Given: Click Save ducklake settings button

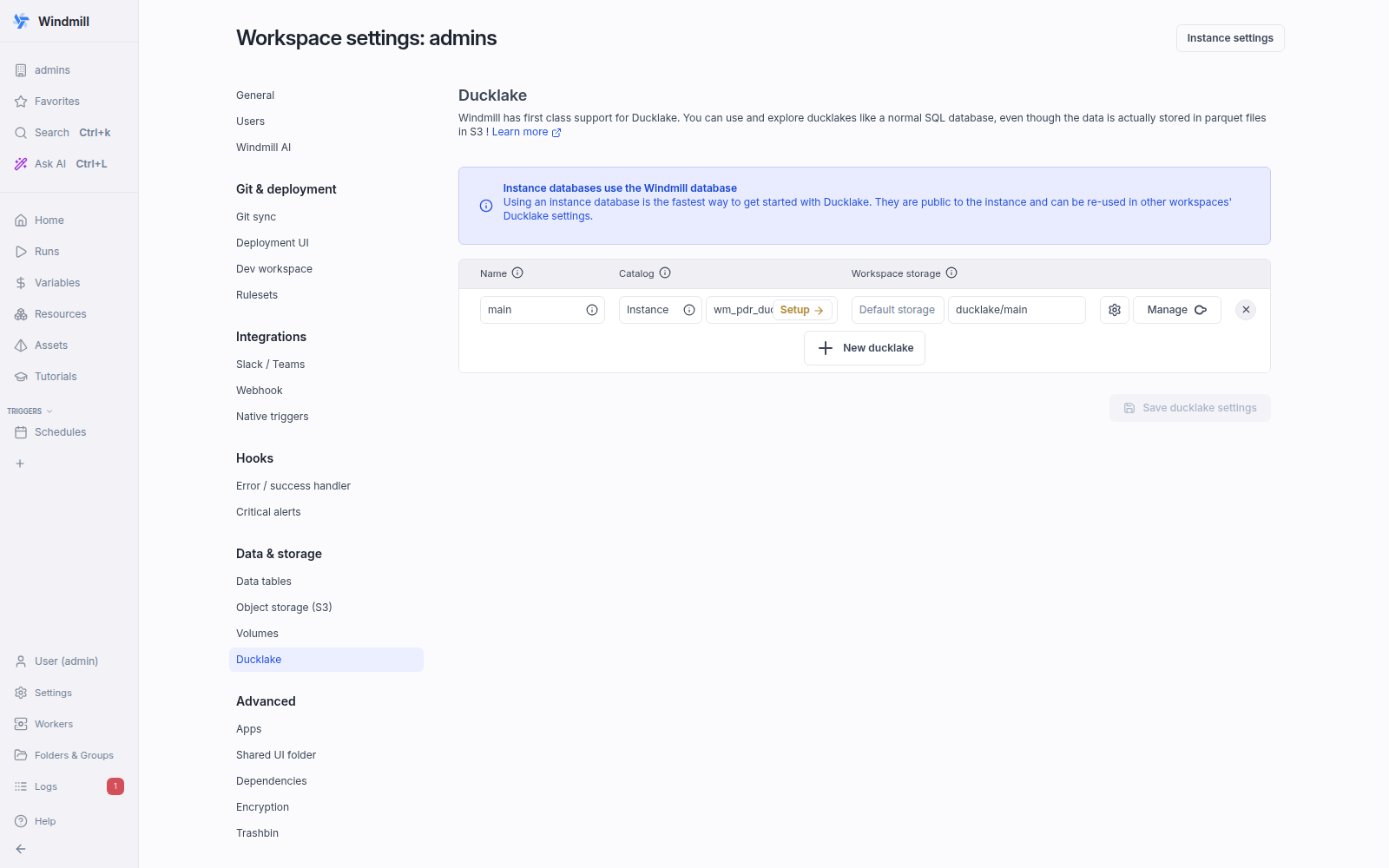Looking at the screenshot, I should [x=1190, y=408].
